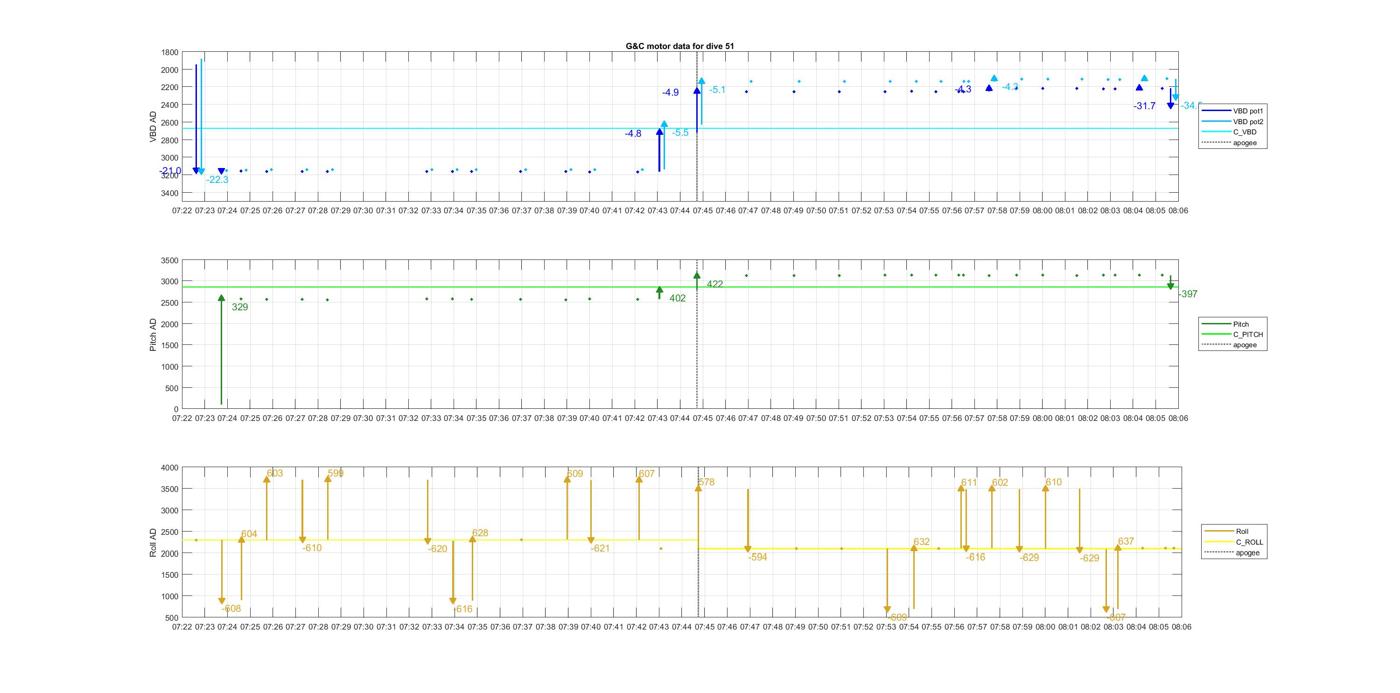Image resolution: width=1400 pixels, height=693 pixels.
Task: Click the '602' roll label
Action: point(1000,482)
